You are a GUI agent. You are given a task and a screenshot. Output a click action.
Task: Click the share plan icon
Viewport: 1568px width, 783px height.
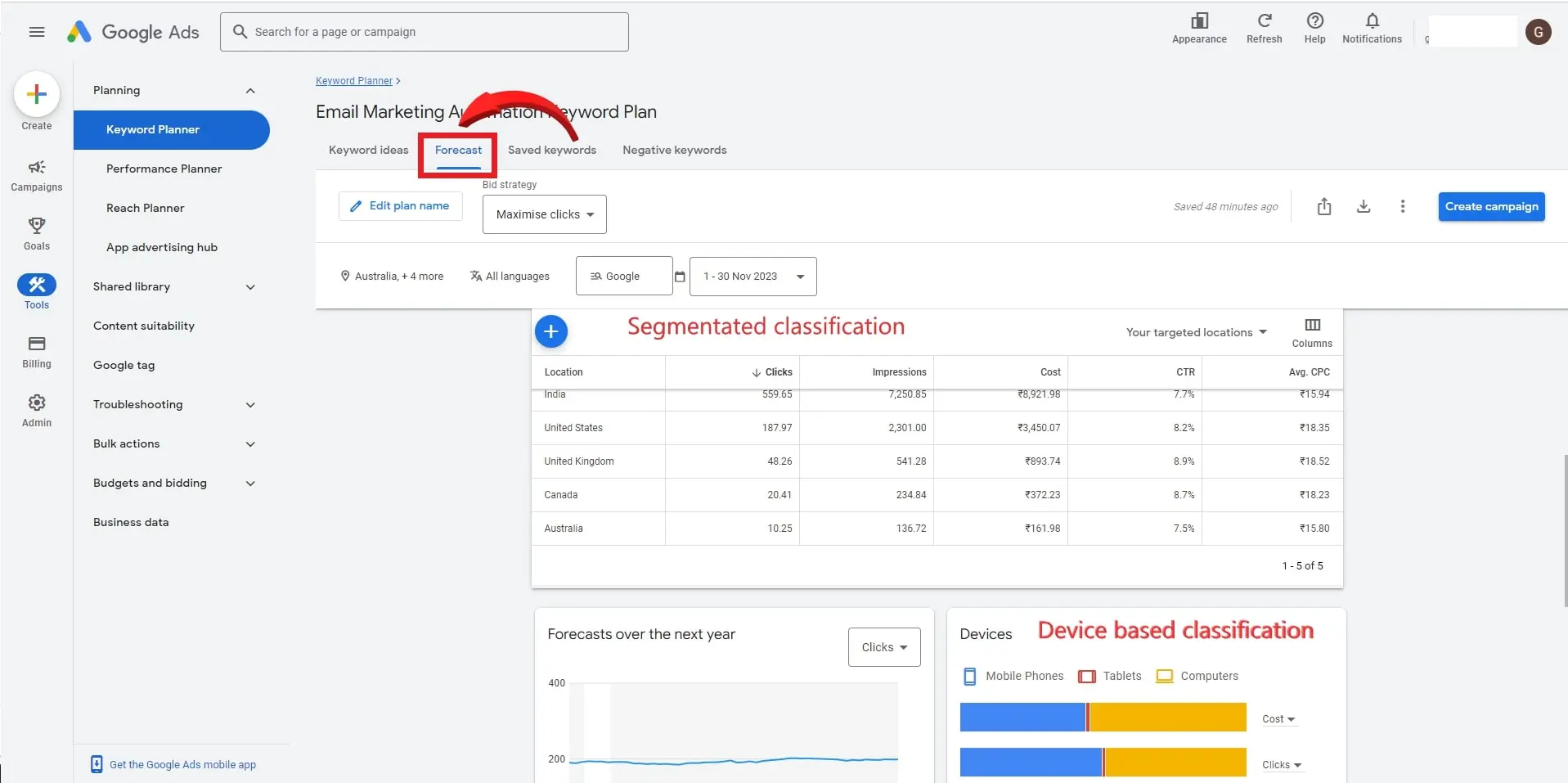coord(1324,207)
